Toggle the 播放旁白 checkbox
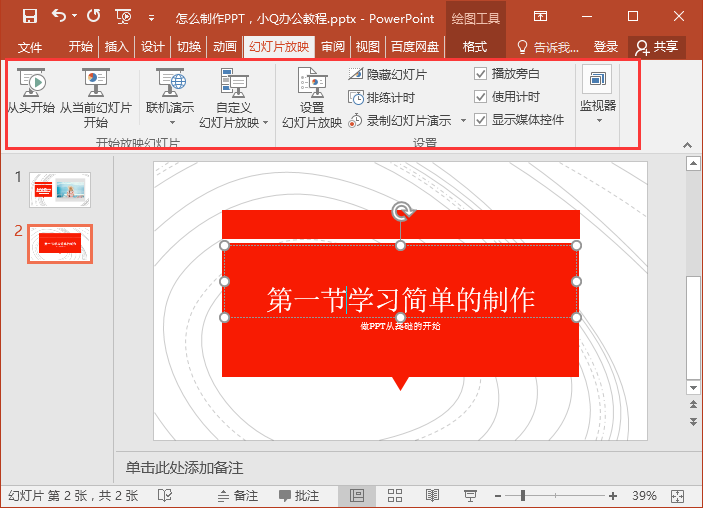 [x=480, y=74]
